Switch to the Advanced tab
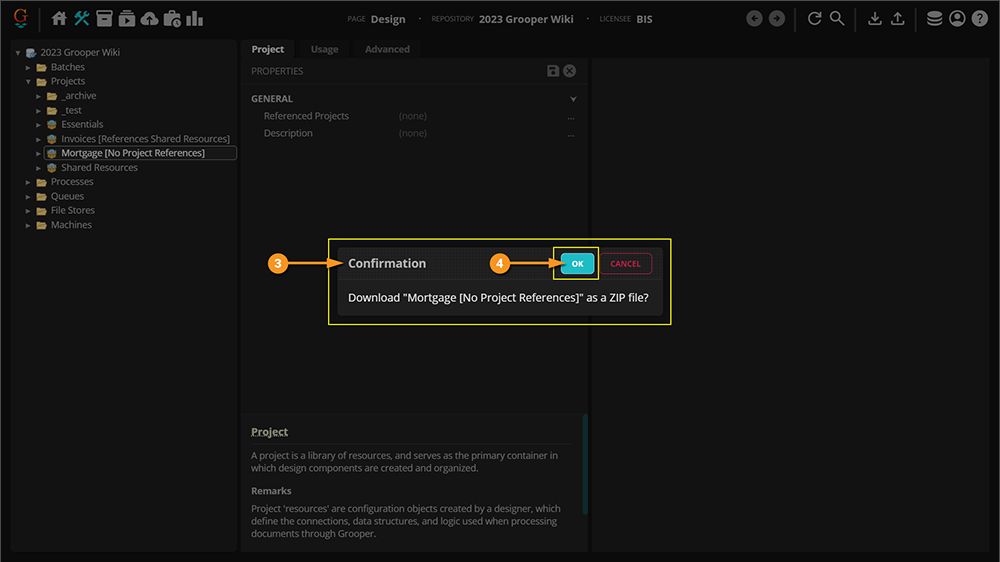The image size is (1000, 562). pos(387,49)
